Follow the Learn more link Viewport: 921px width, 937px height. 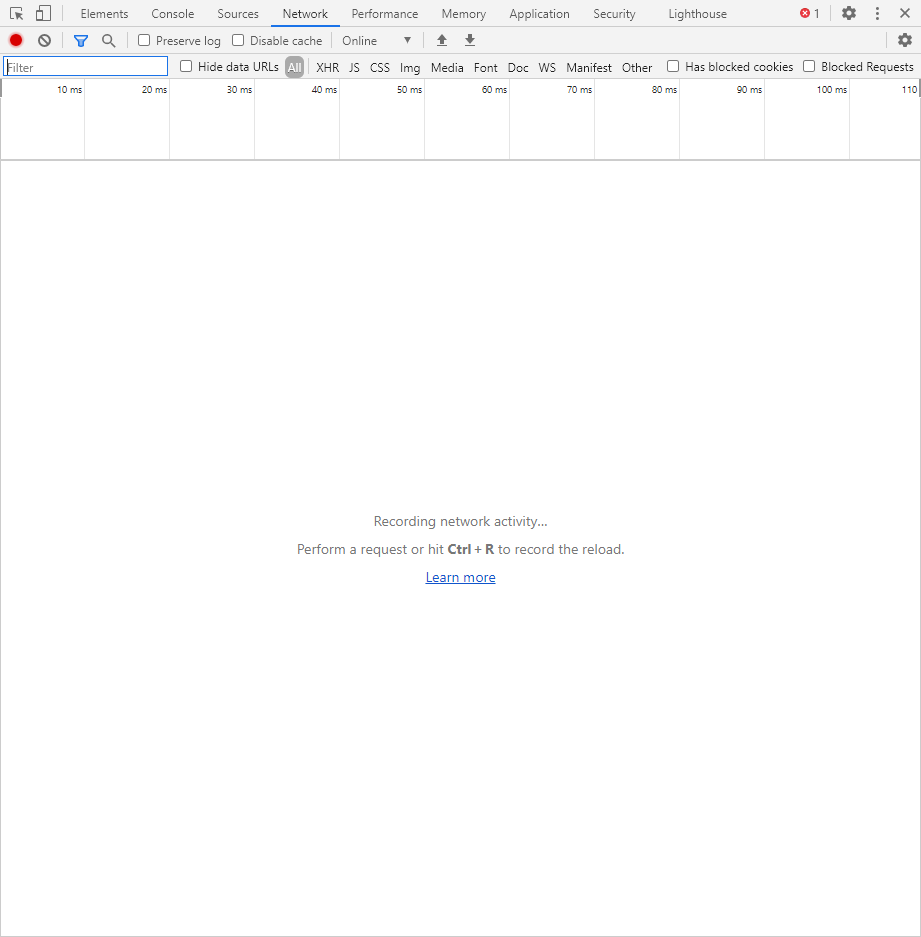[460, 577]
